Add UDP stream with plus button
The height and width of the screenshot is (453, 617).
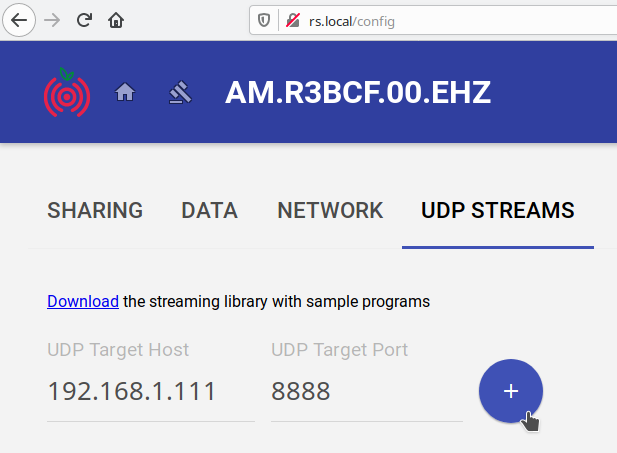tap(511, 391)
